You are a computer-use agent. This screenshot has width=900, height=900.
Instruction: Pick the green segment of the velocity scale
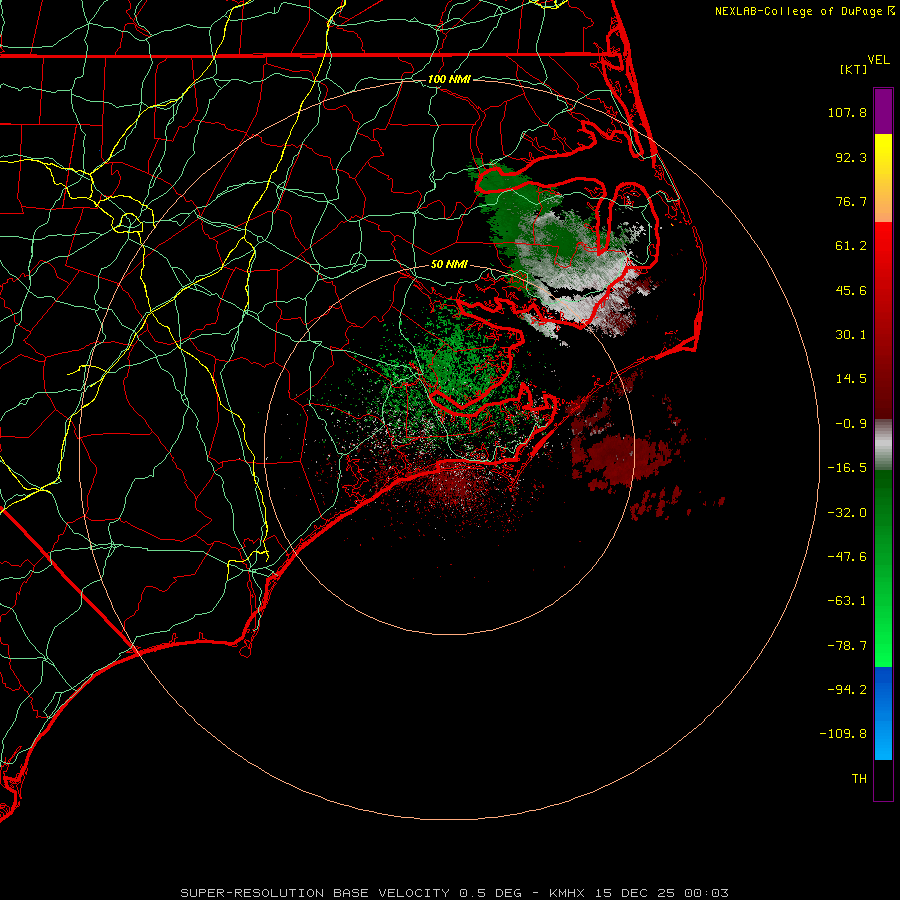883,568
